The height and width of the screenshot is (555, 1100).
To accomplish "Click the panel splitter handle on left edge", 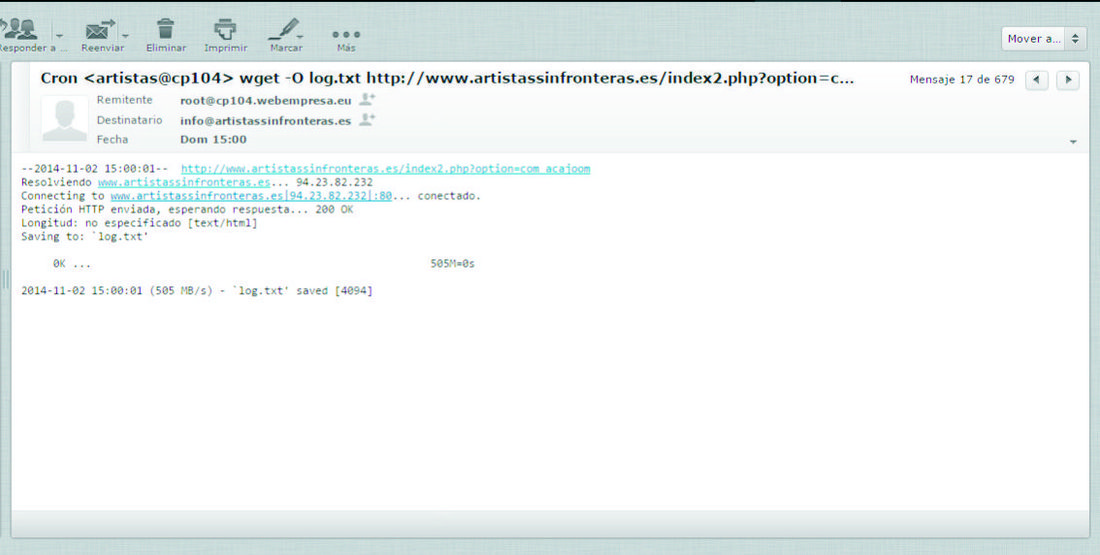I will click(6, 280).
